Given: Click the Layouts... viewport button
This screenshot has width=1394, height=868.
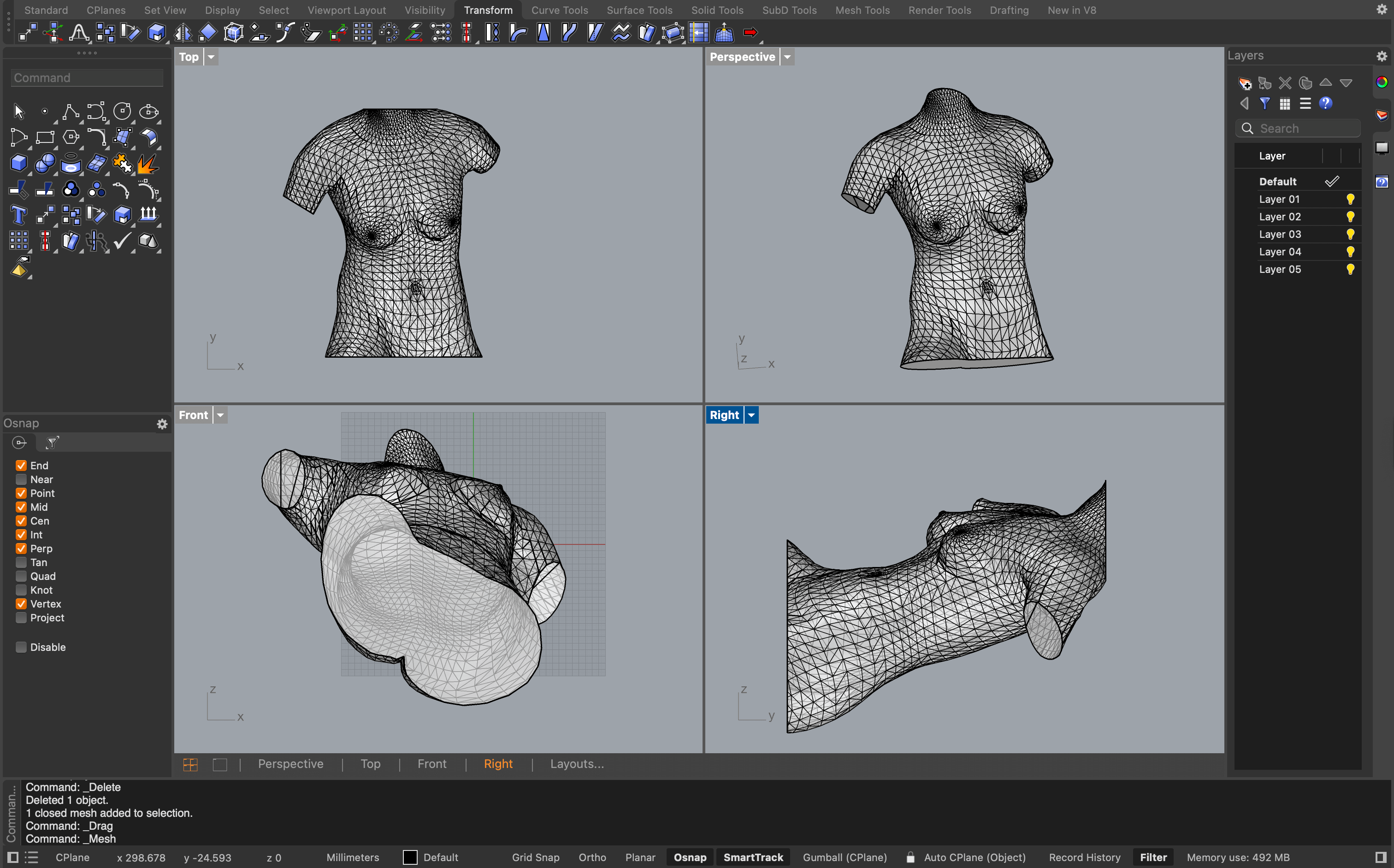Looking at the screenshot, I should pos(576,763).
